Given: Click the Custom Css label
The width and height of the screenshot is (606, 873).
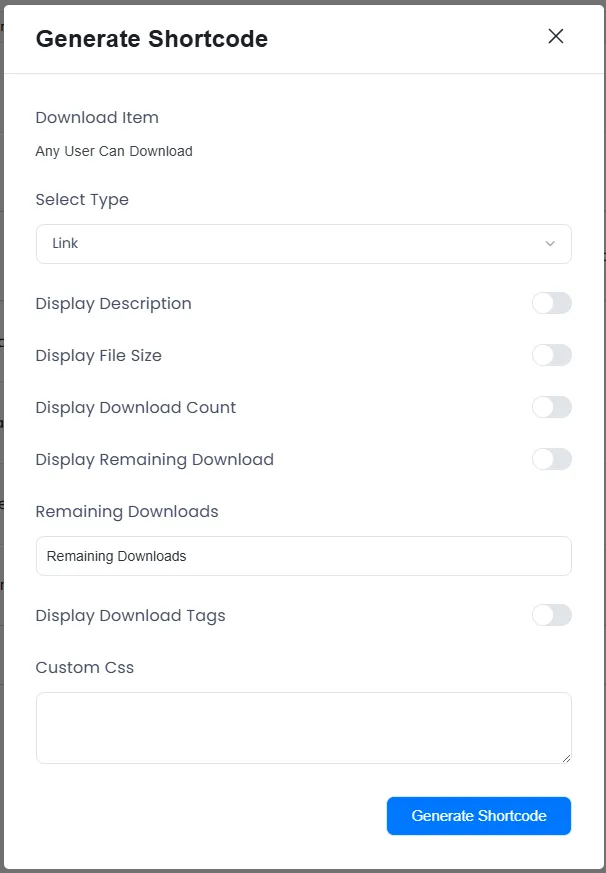Looking at the screenshot, I should (x=85, y=668).
